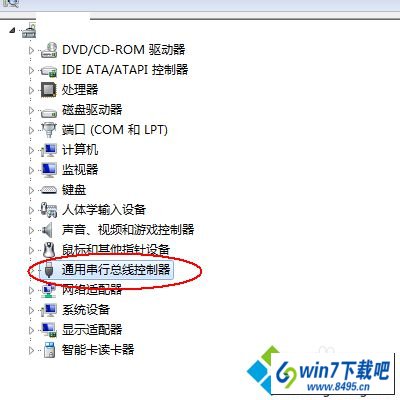Click the COM and LPT port icon

[49, 130]
